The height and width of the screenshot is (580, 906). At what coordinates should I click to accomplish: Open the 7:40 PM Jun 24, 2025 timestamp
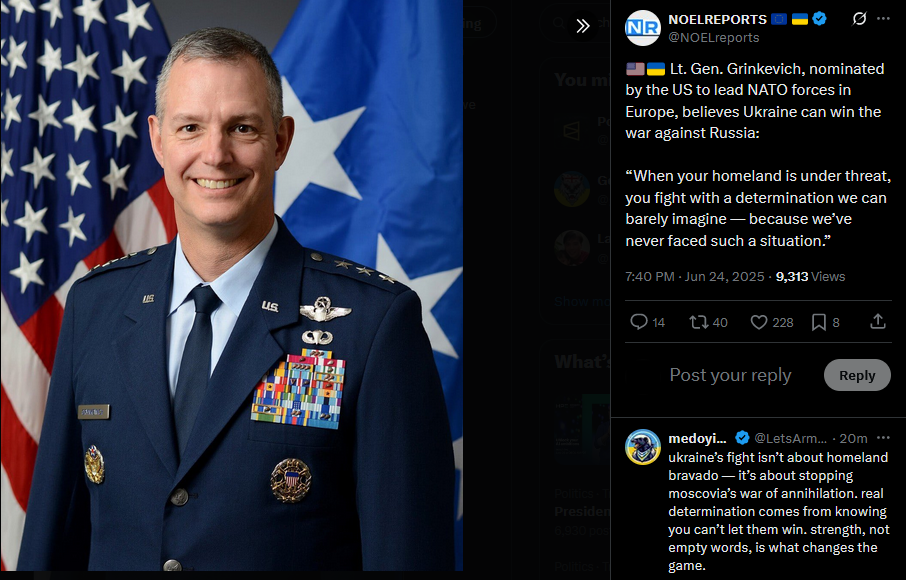(x=695, y=277)
